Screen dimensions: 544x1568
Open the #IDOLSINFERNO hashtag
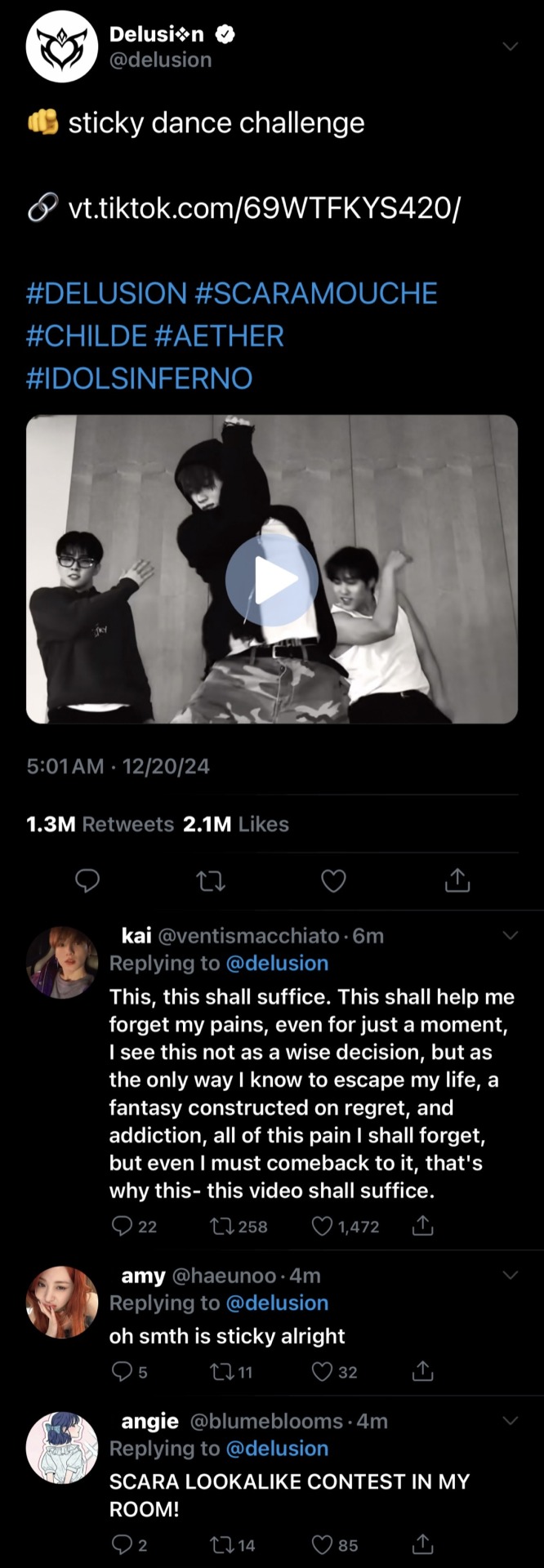coord(140,378)
